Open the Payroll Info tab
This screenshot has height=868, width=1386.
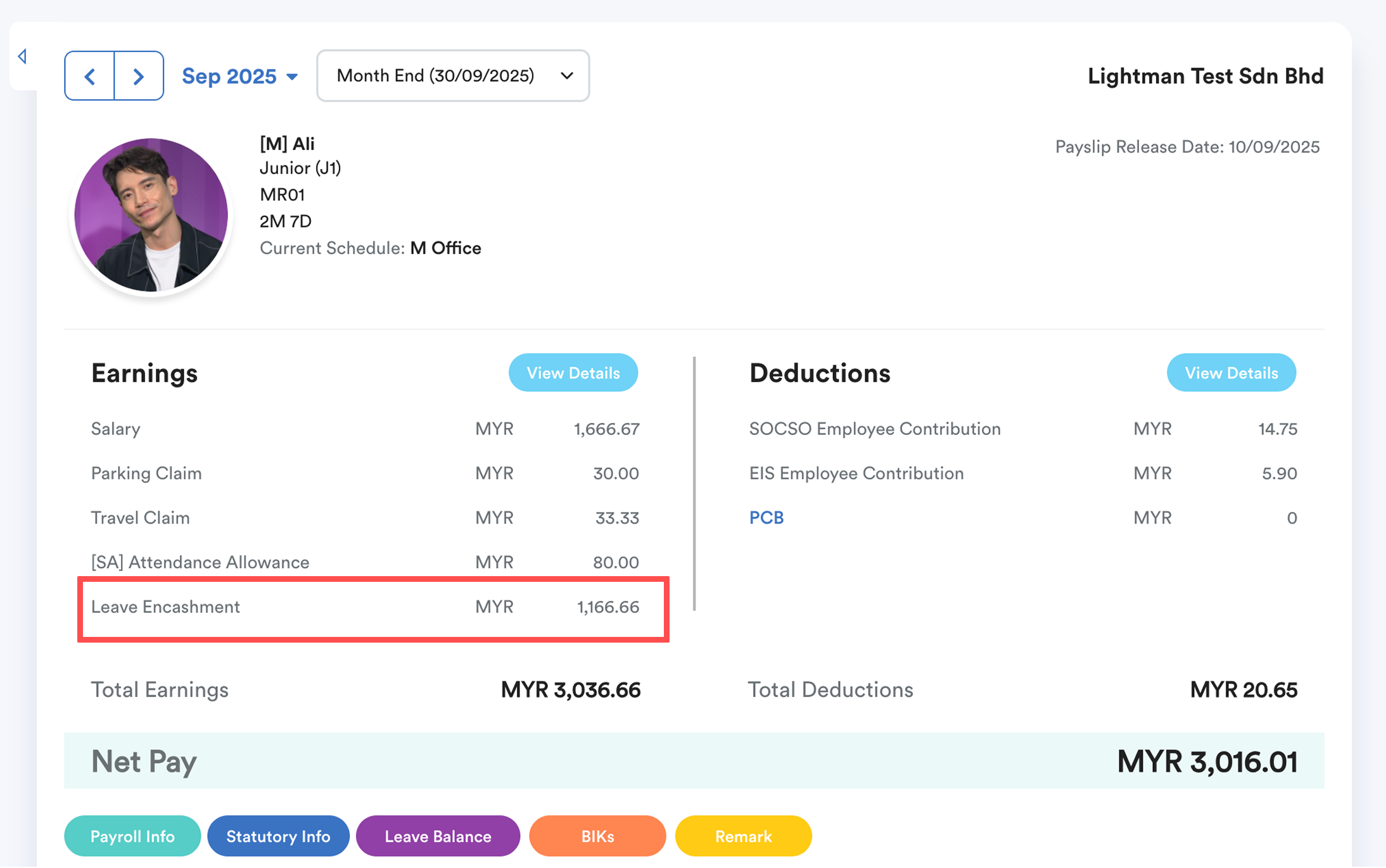pyautogui.click(x=132, y=836)
